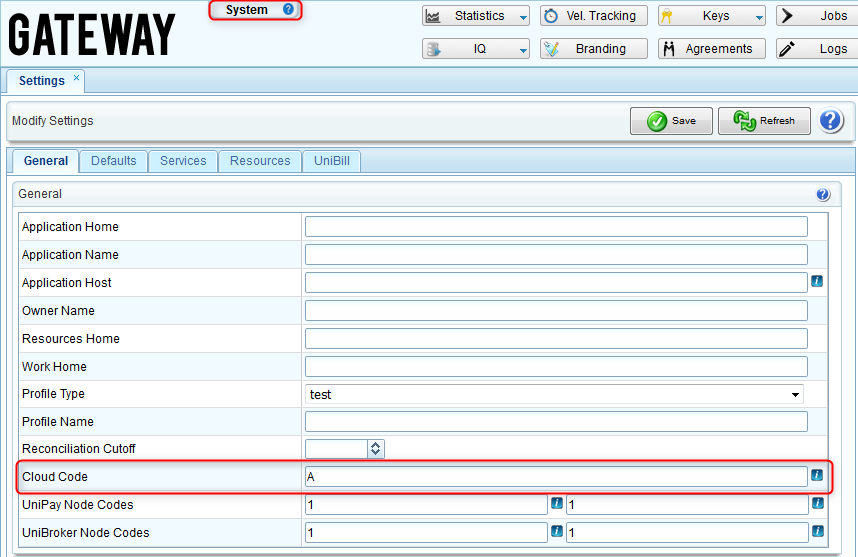Viewport: 858px width, 557px height.
Task: Open Jobs section
Action: coord(817,16)
